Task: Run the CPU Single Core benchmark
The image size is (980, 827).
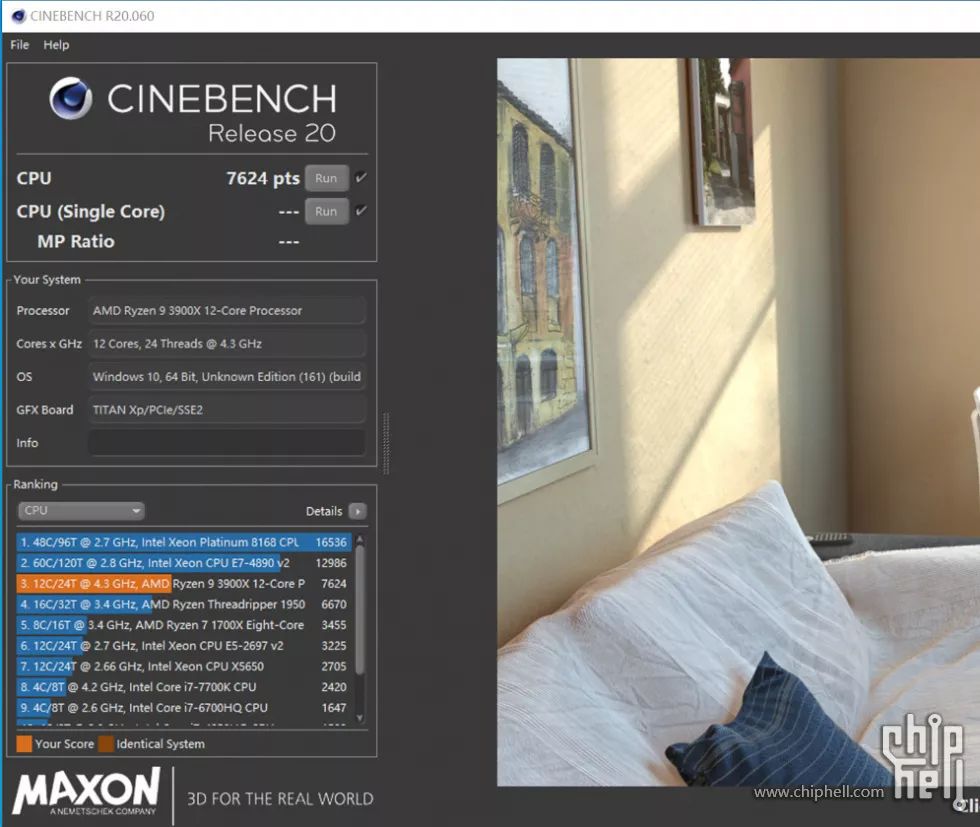Action: pyautogui.click(x=326, y=211)
